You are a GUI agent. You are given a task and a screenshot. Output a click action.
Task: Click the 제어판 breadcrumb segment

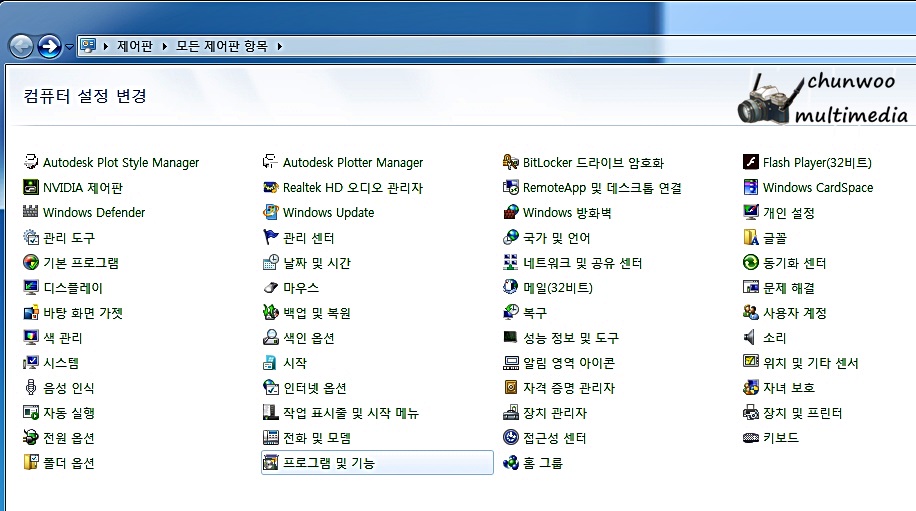pyautogui.click(x=135, y=46)
